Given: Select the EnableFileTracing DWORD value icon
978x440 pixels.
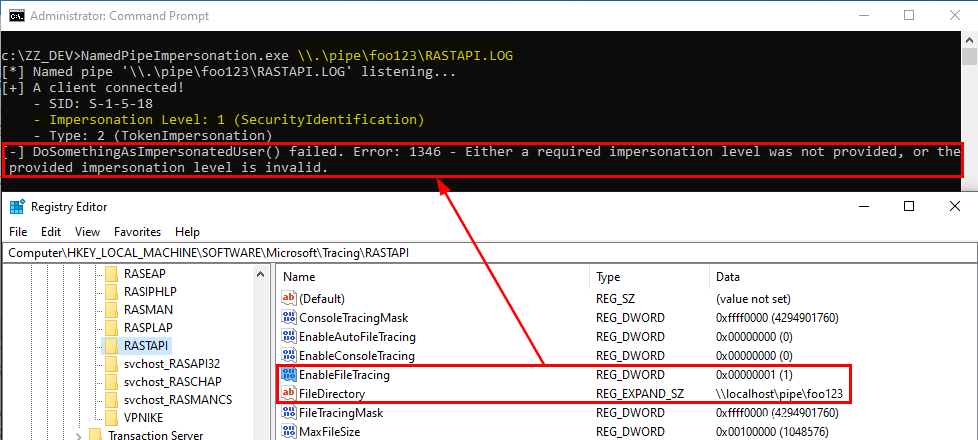Looking at the screenshot, I should [x=289, y=375].
